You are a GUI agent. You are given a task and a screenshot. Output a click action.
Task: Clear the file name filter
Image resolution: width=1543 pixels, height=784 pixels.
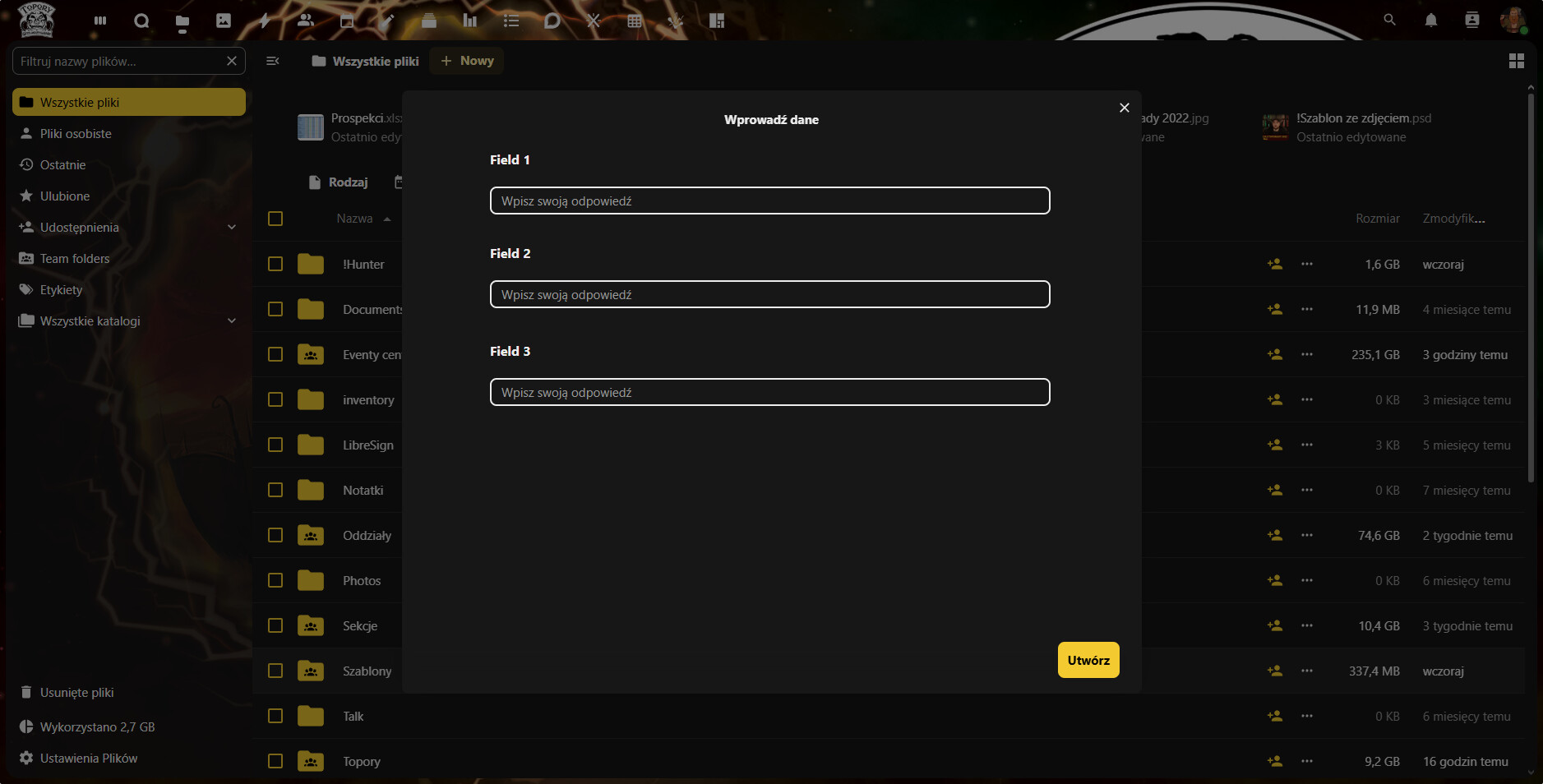232,61
